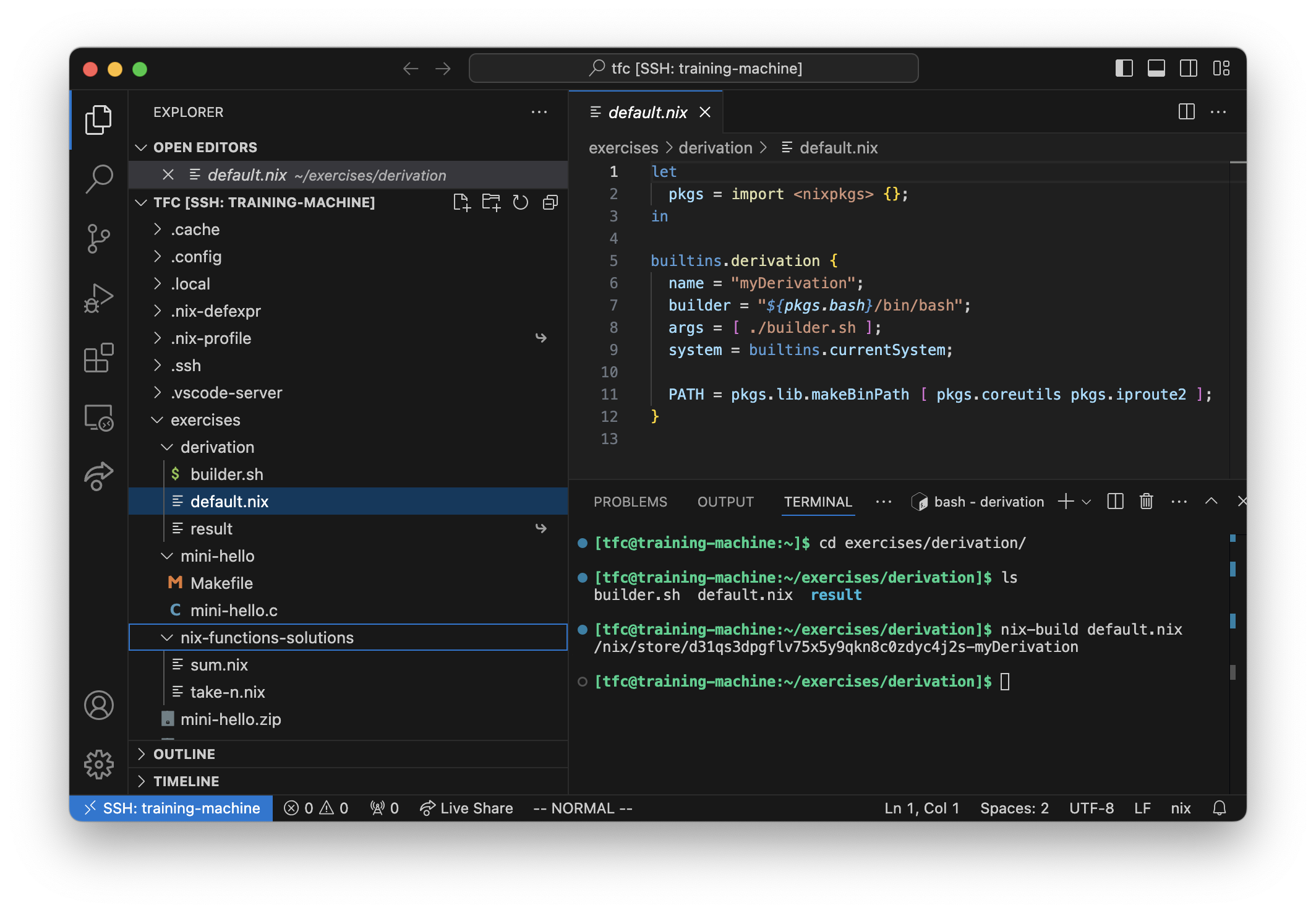The width and height of the screenshot is (1316, 913).
Task: Toggle the panel visibility
Action: click(1156, 68)
